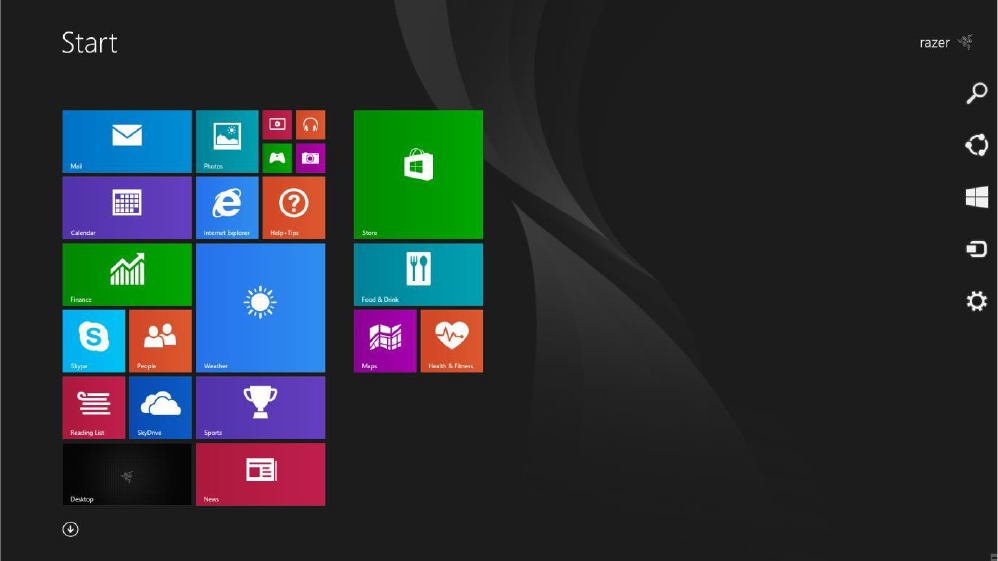Open the Help+Tips tile
This screenshot has height=561, width=998.
pos(293,208)
